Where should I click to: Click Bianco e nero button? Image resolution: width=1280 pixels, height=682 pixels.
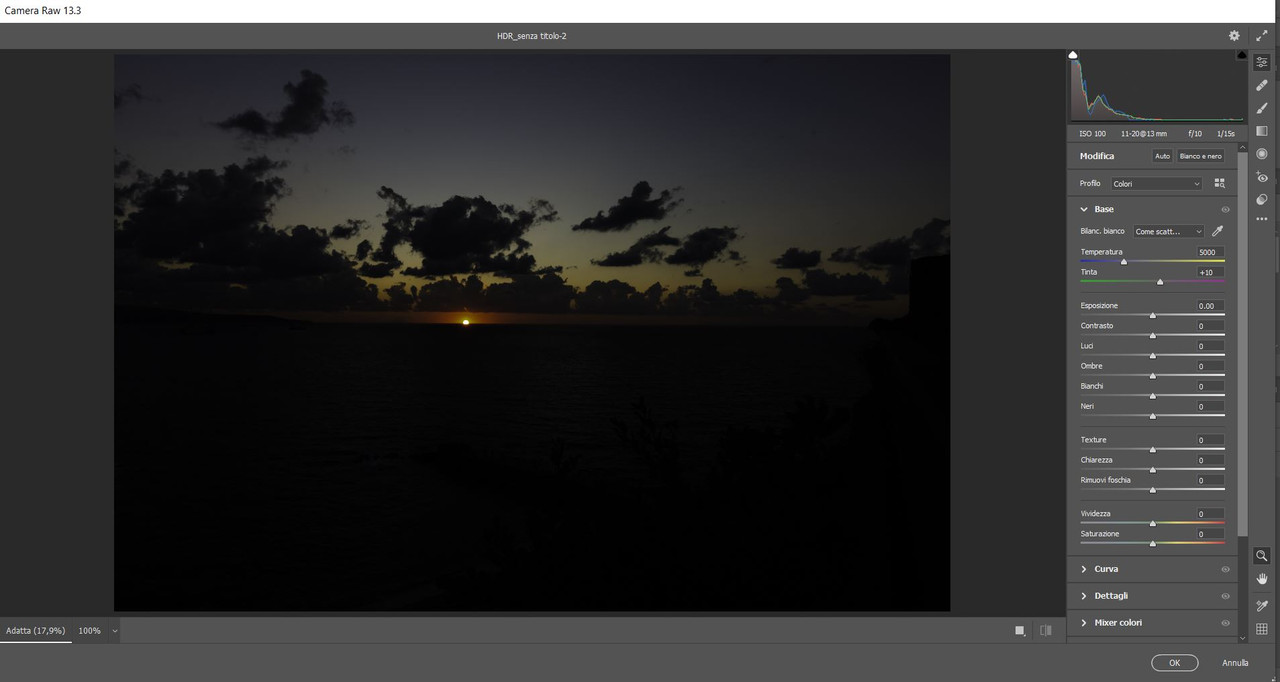pyautogui.click(x=1200, y=156)
